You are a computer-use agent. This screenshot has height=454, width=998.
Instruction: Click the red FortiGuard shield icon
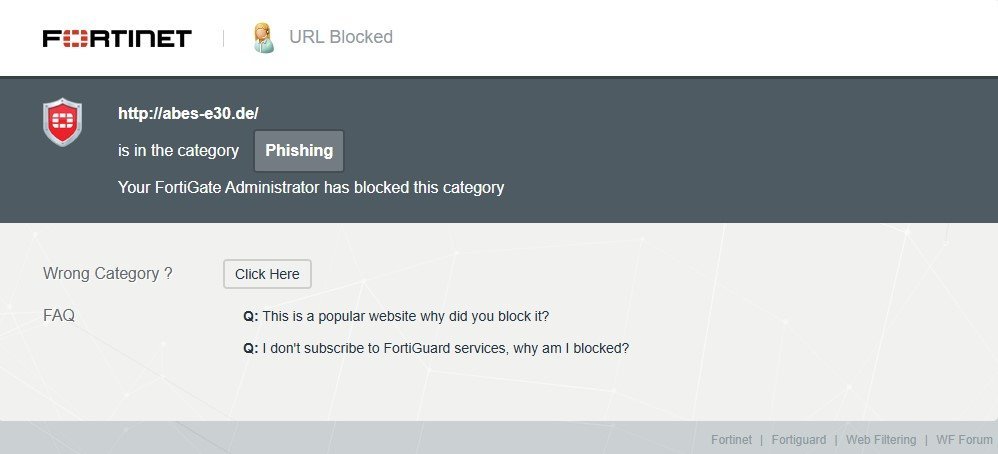(x=62, y=122)
